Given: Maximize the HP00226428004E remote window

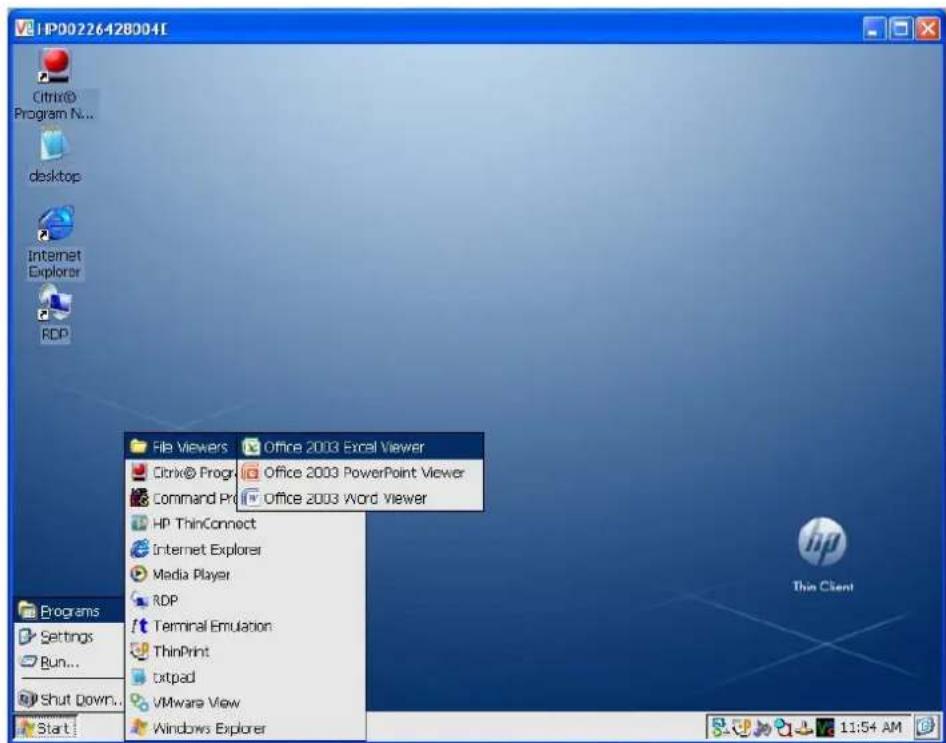Looking at the screenshot, I should coord(900,28).
